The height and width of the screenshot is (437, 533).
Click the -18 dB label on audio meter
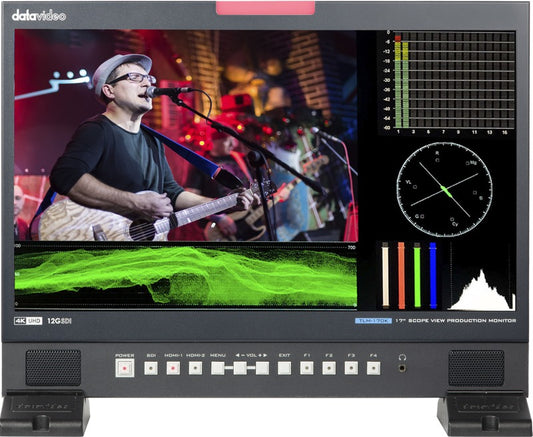point(386,61)
